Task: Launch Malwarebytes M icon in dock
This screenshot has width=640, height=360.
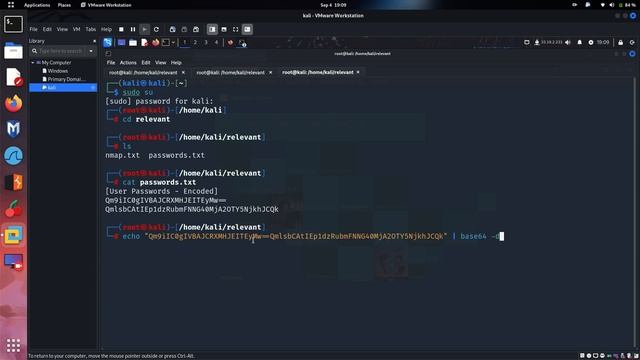Action: 13,129
